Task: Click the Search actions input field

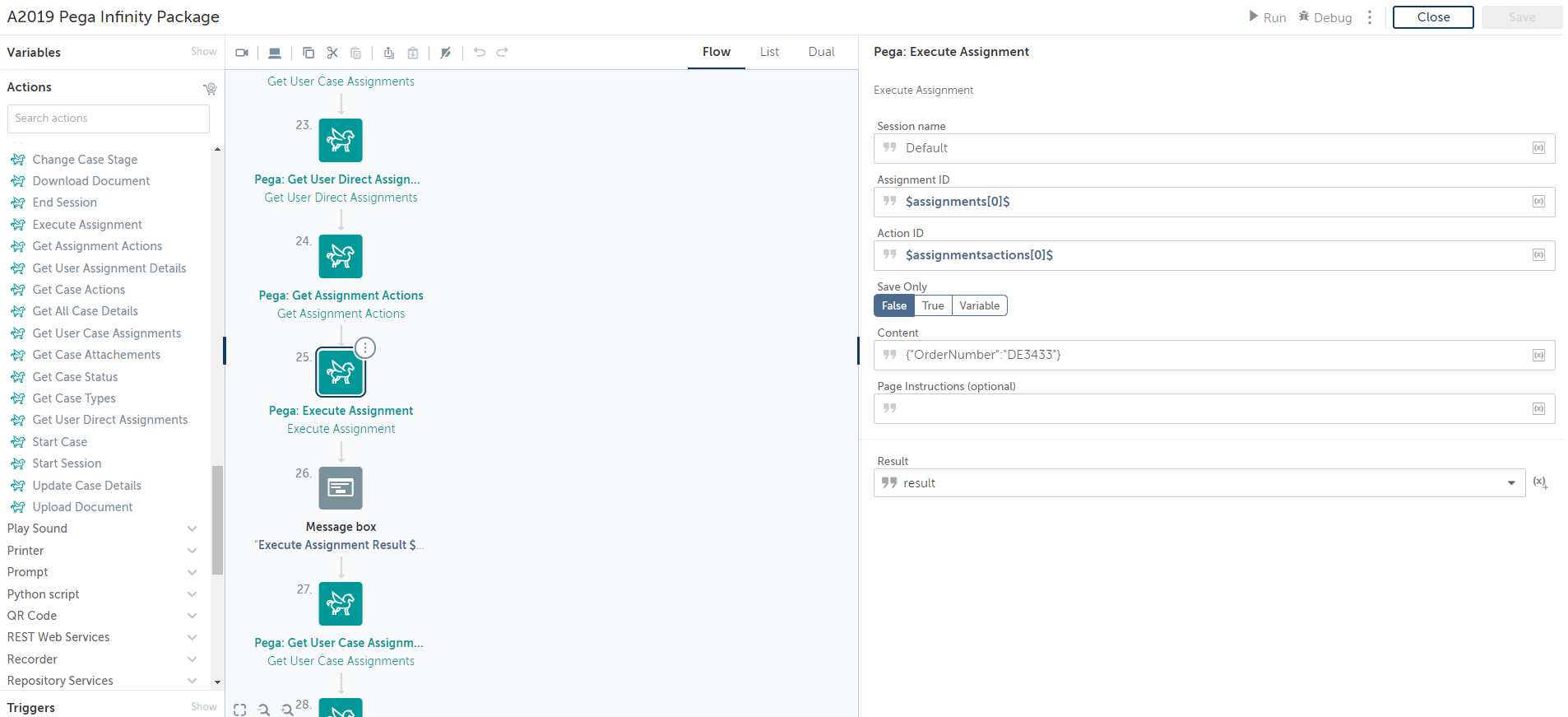Action: tap(109, 119)
